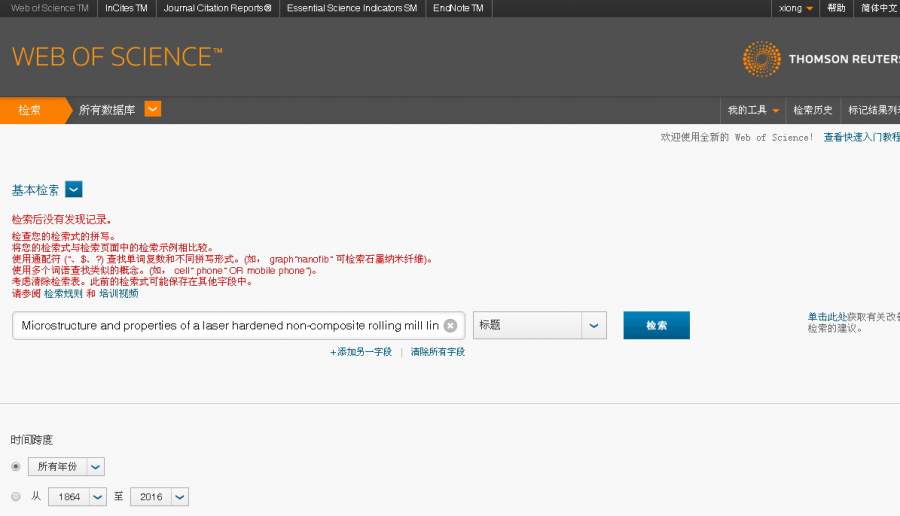Viewport: 900px width, 516px height.
Task: Click the WEB OF SCIENCE logo title
Action: (x=117, y=57)
